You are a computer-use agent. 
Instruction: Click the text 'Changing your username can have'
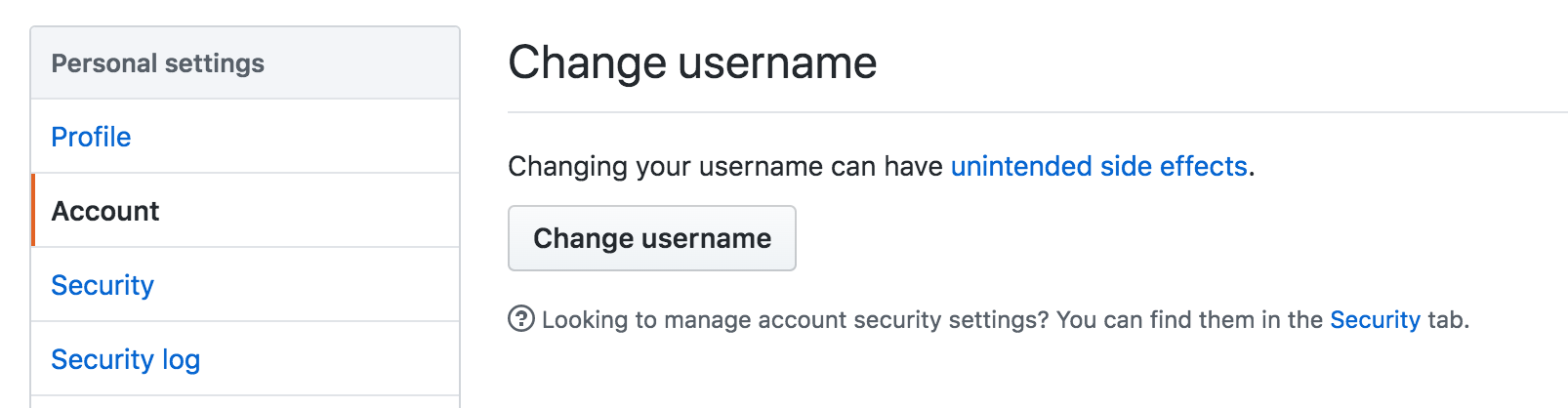pos(726,166)
